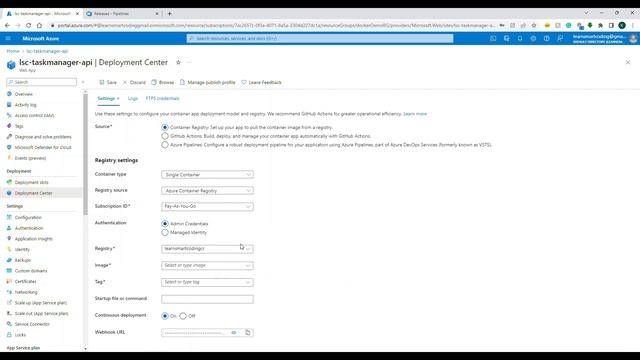The image size is (640, 360).
Task: Open the top-bar feedback icon
Action: point(560,38)
